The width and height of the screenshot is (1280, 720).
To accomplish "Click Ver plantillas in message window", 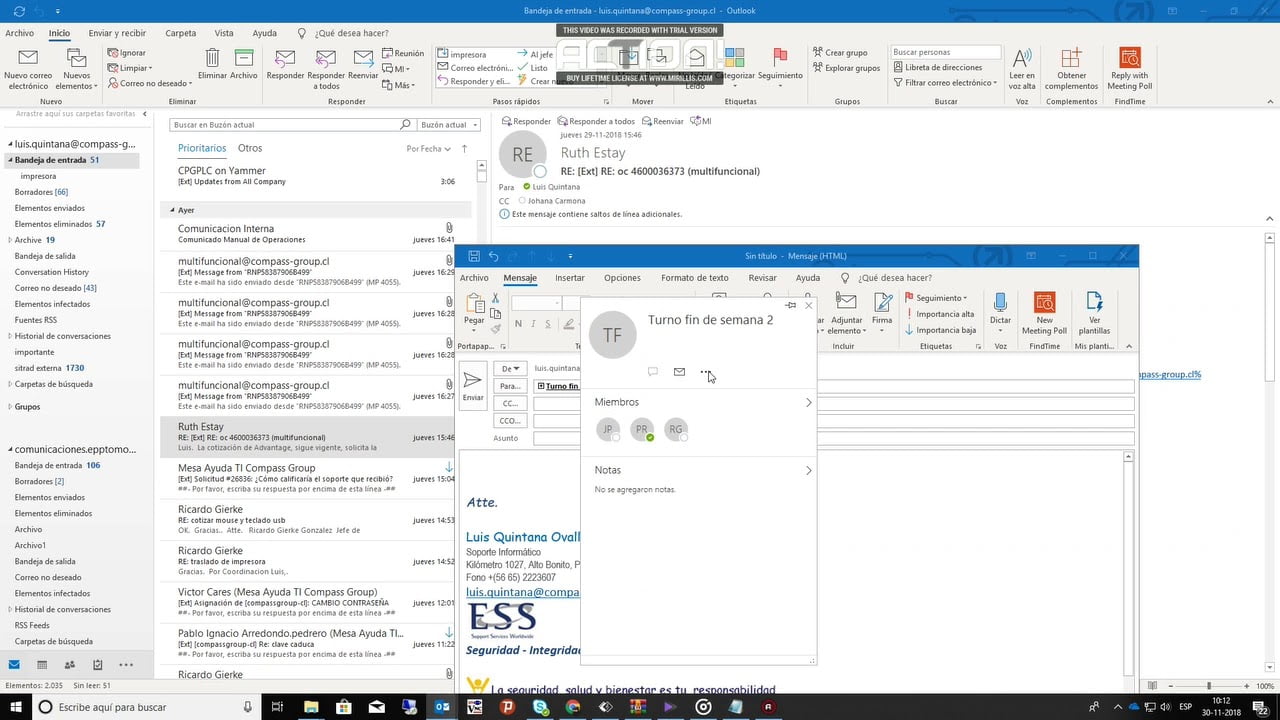I will [1094, 312].
